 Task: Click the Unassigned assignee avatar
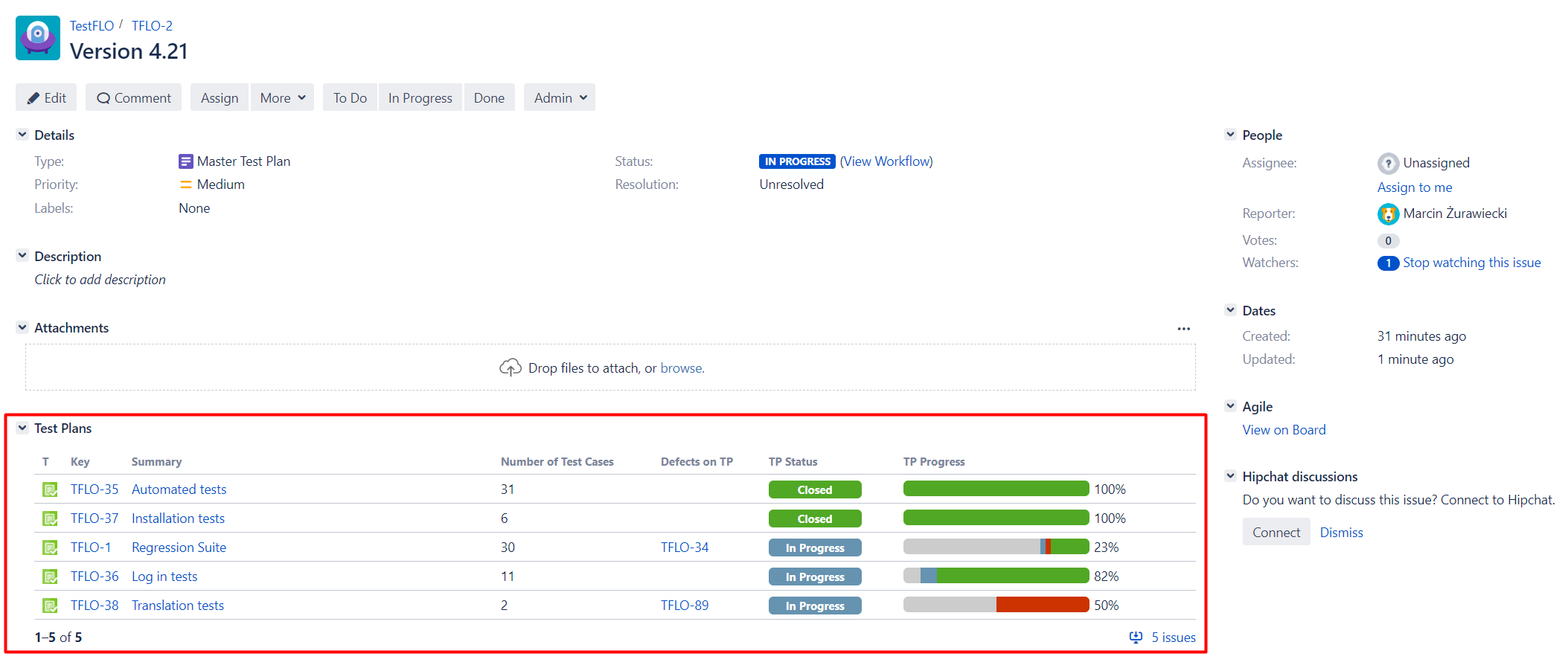(1389, 162)
